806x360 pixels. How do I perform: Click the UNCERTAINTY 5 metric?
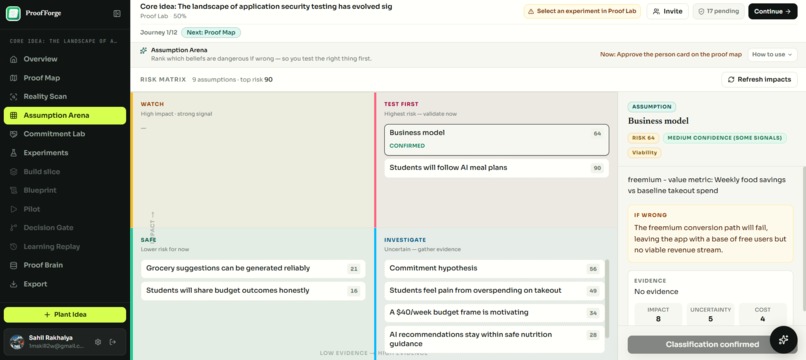click(710, 314)
